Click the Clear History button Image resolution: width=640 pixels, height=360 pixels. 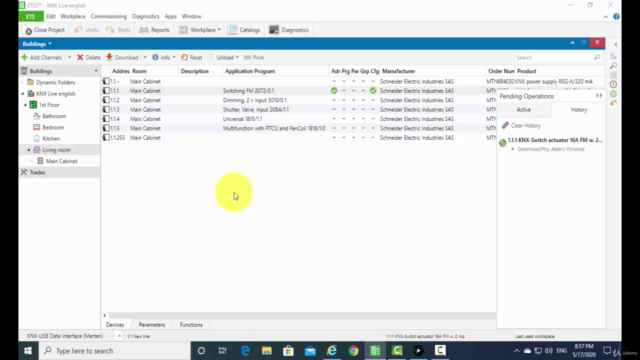pos(521,126)
